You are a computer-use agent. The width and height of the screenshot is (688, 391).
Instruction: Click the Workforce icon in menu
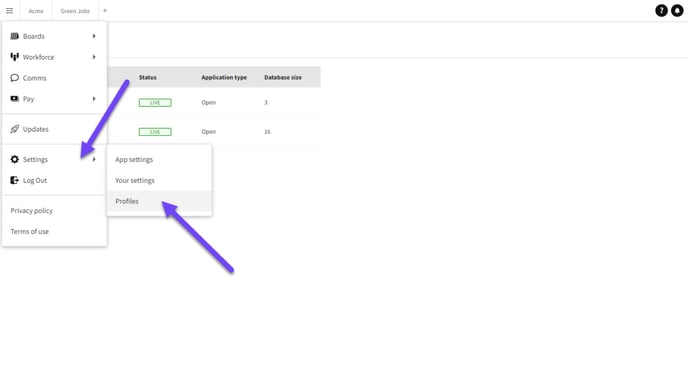pos(14,57)
